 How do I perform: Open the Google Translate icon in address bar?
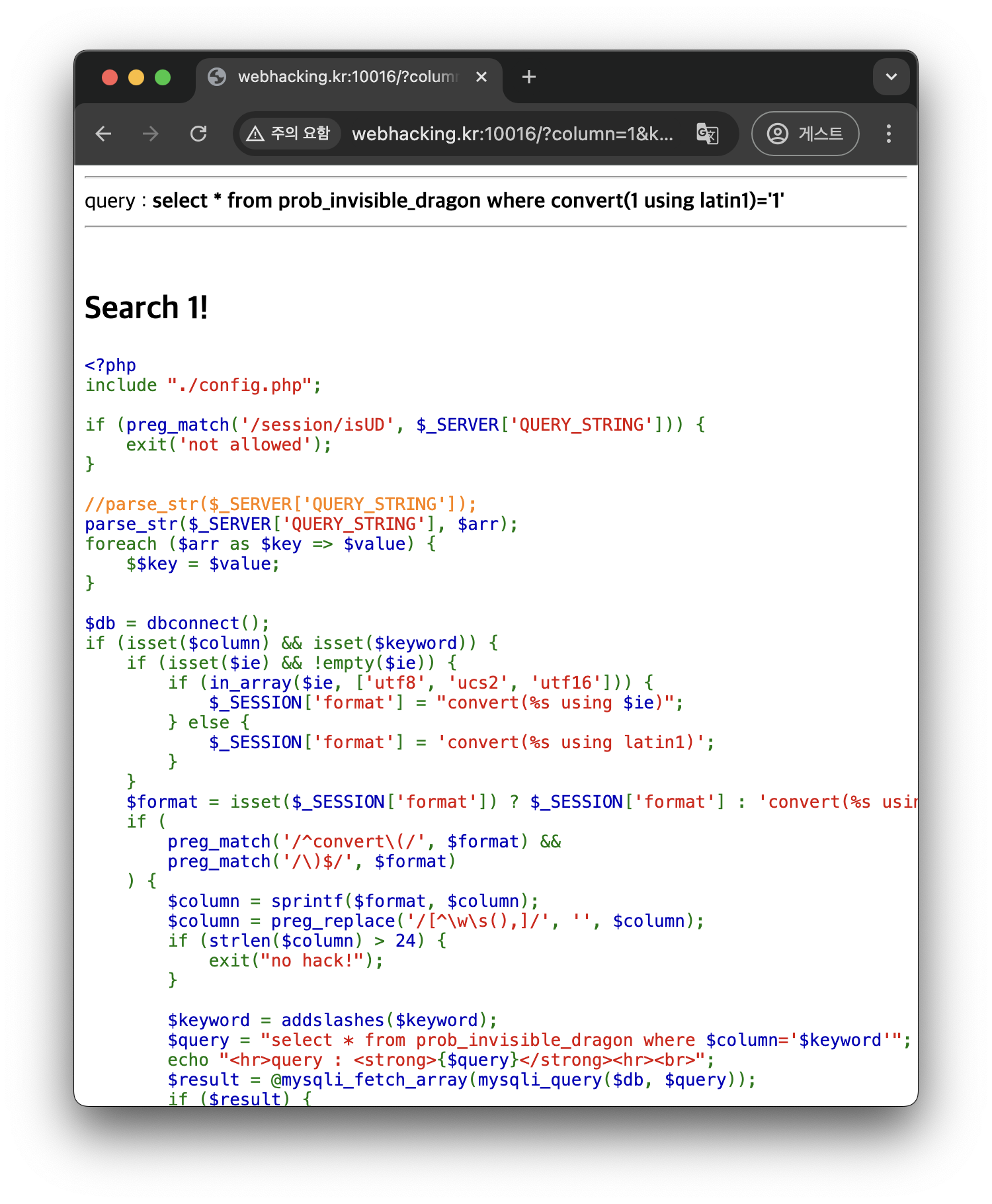coord(708,134)
